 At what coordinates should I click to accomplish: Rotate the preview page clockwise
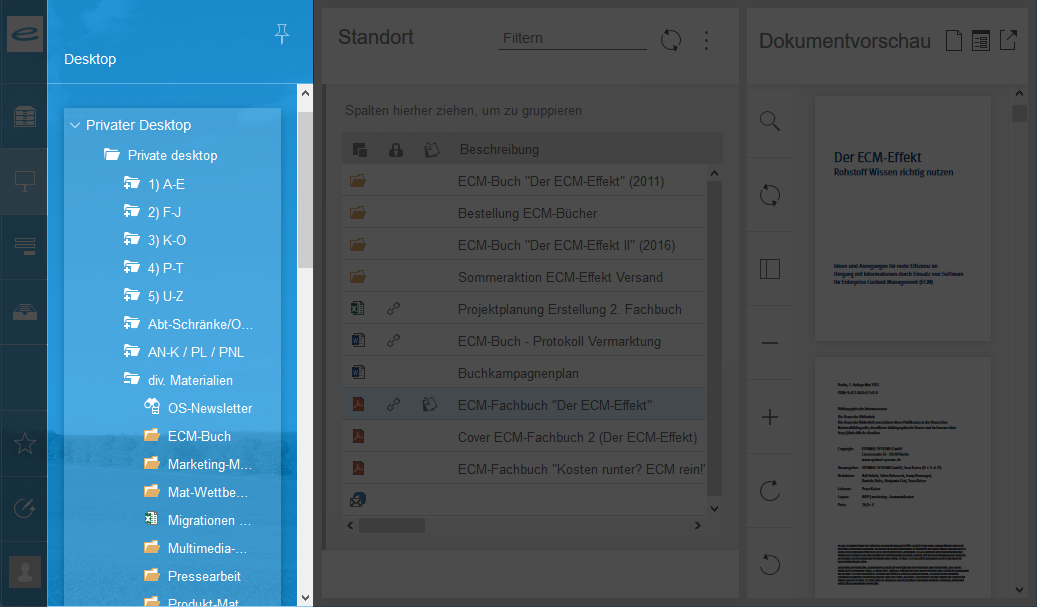(770, 490)
